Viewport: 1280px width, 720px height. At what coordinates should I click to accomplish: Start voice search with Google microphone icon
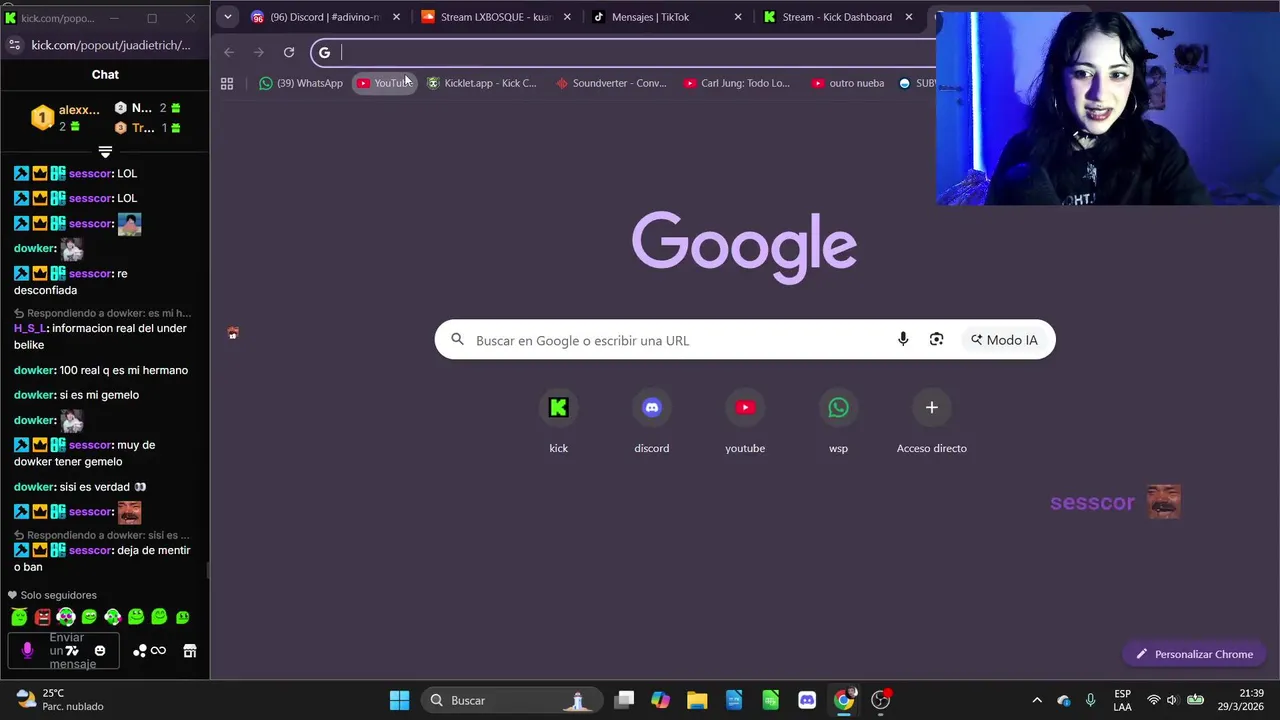point(903,340)
